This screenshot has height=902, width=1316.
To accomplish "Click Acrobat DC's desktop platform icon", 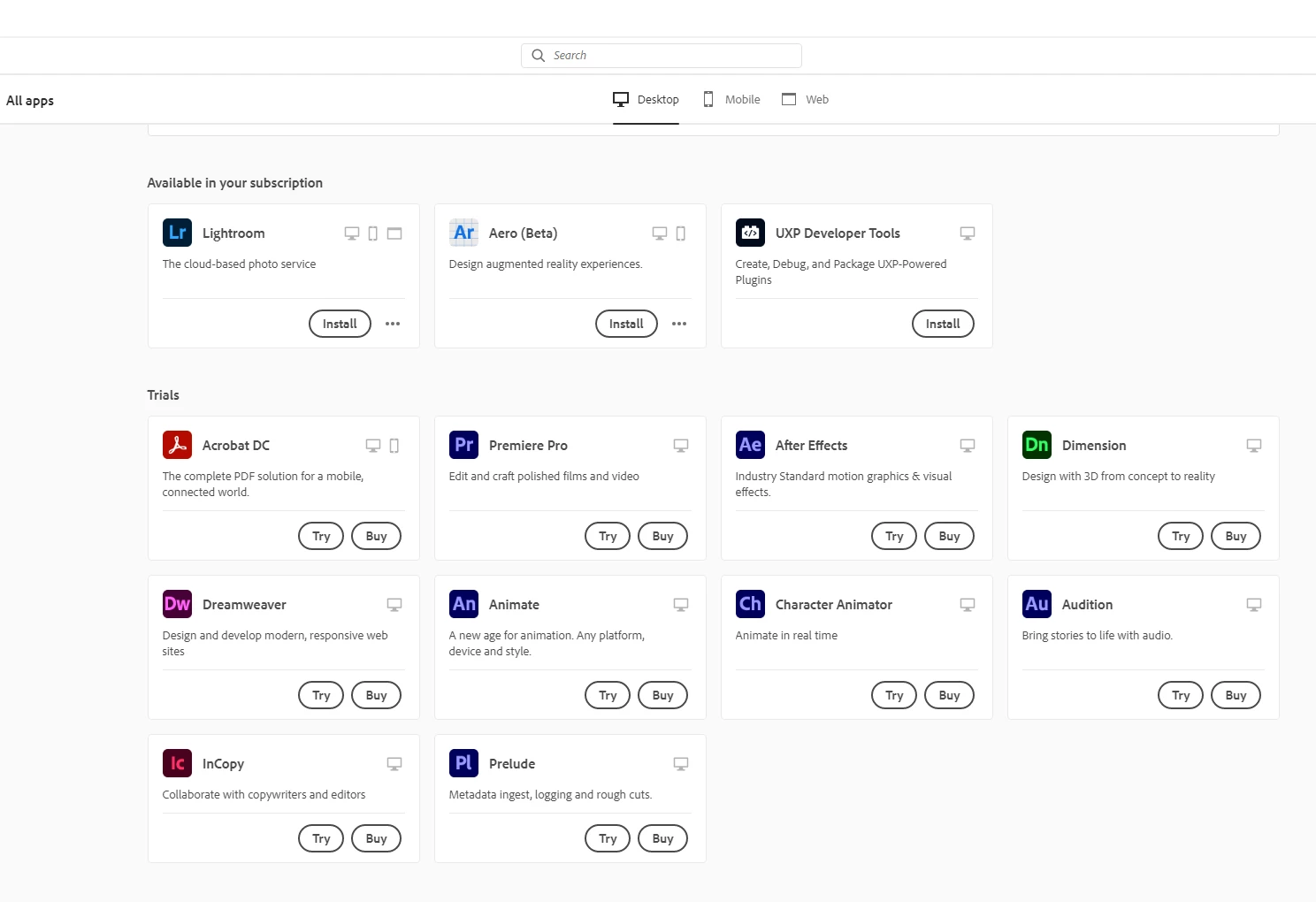I will 373,446.
